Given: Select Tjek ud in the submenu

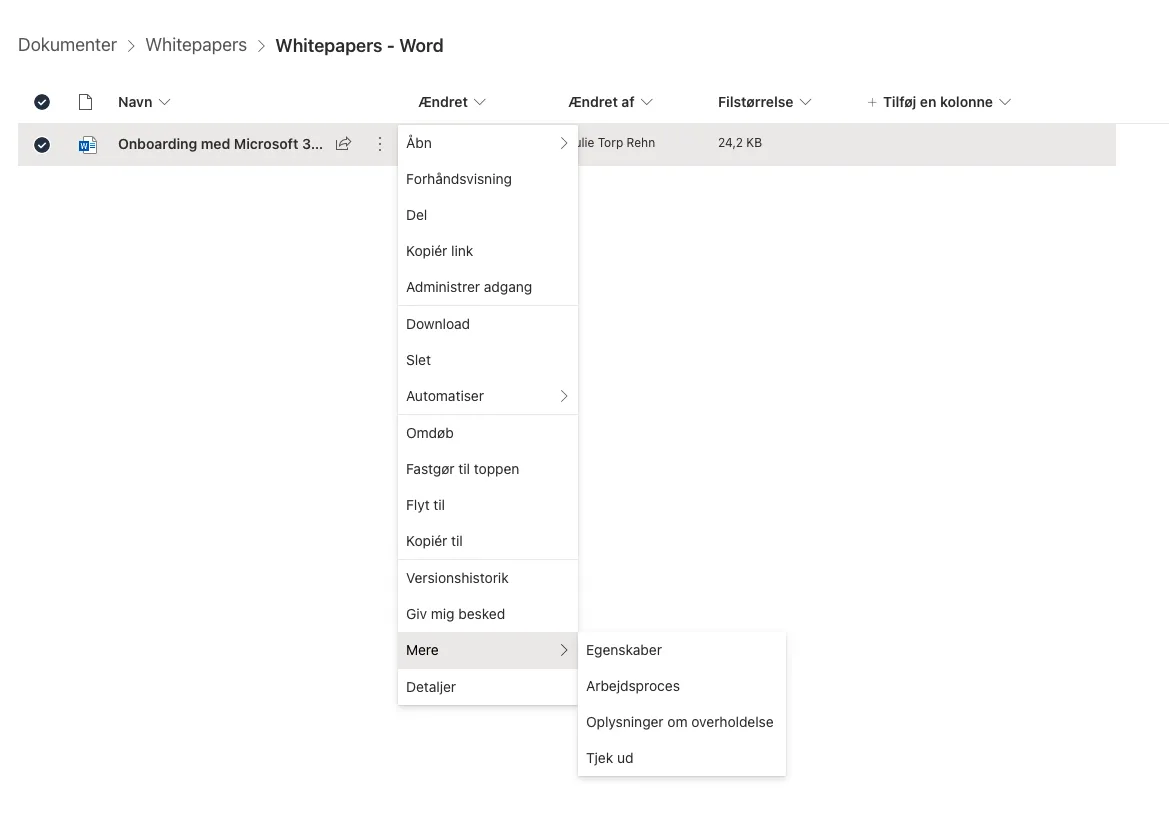Looking at the screenshot, I should click(681, 758).
